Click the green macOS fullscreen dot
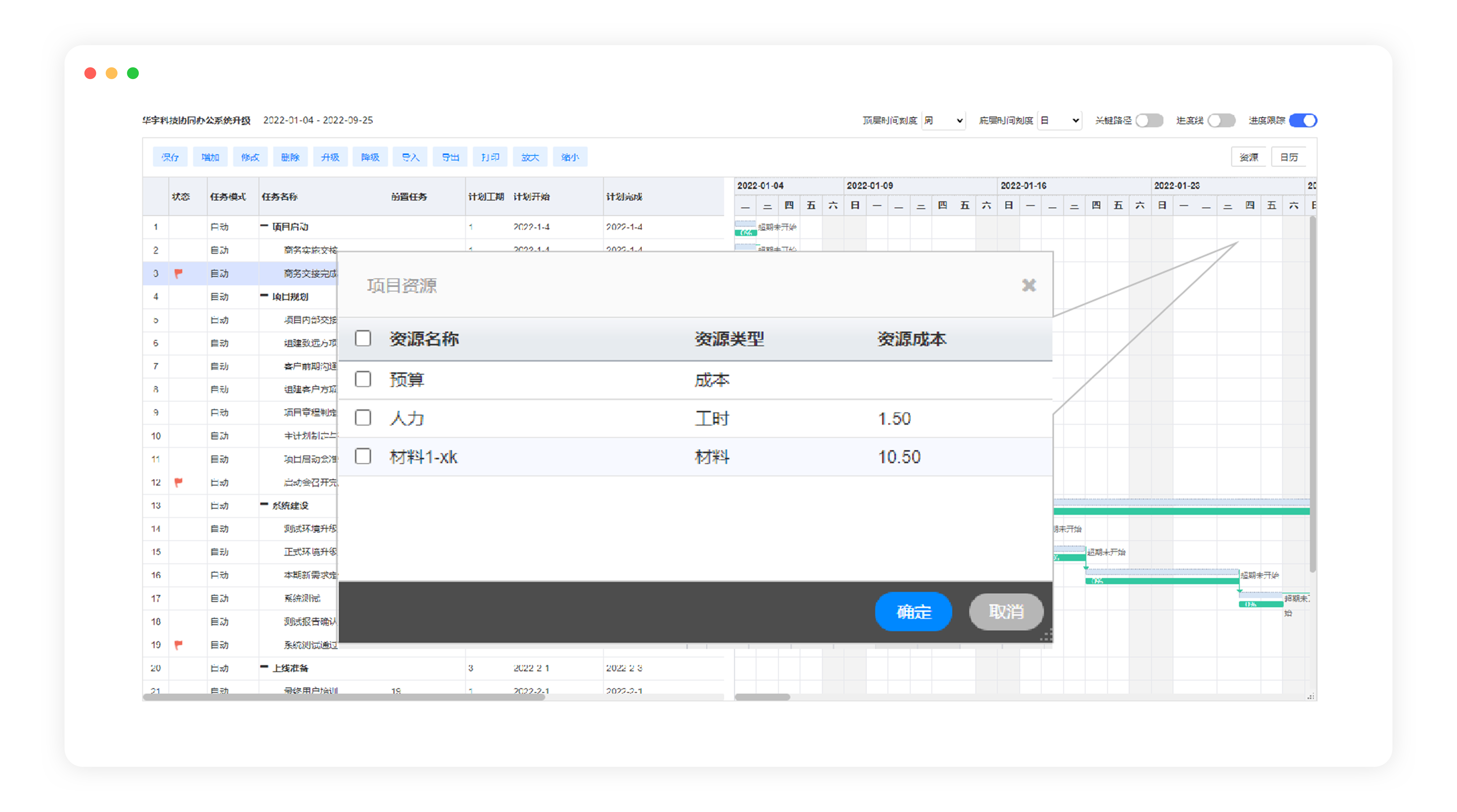This screenshot has height=812, width=1457. click(133, 73)
